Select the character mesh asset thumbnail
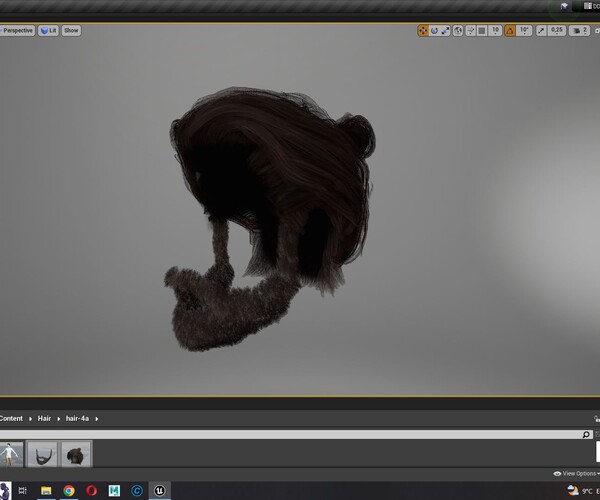The height and width of the screenshot is (500, 600). (10, 454)
